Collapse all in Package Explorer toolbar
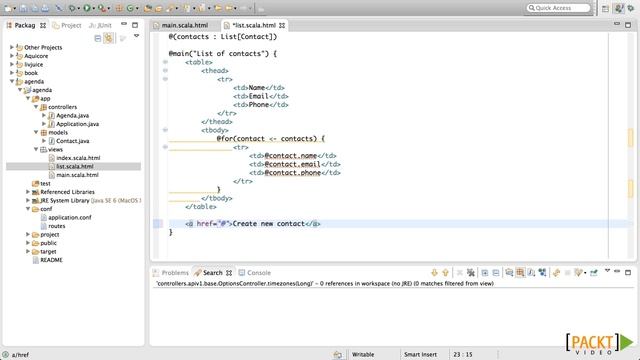640x360 pixels. click(98, 38)
